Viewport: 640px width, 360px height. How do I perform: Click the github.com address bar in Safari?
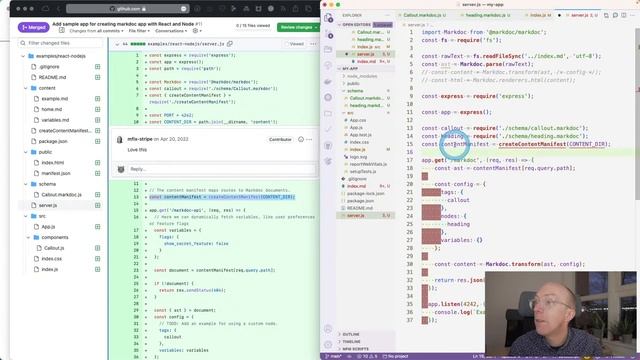coord(127,9)
